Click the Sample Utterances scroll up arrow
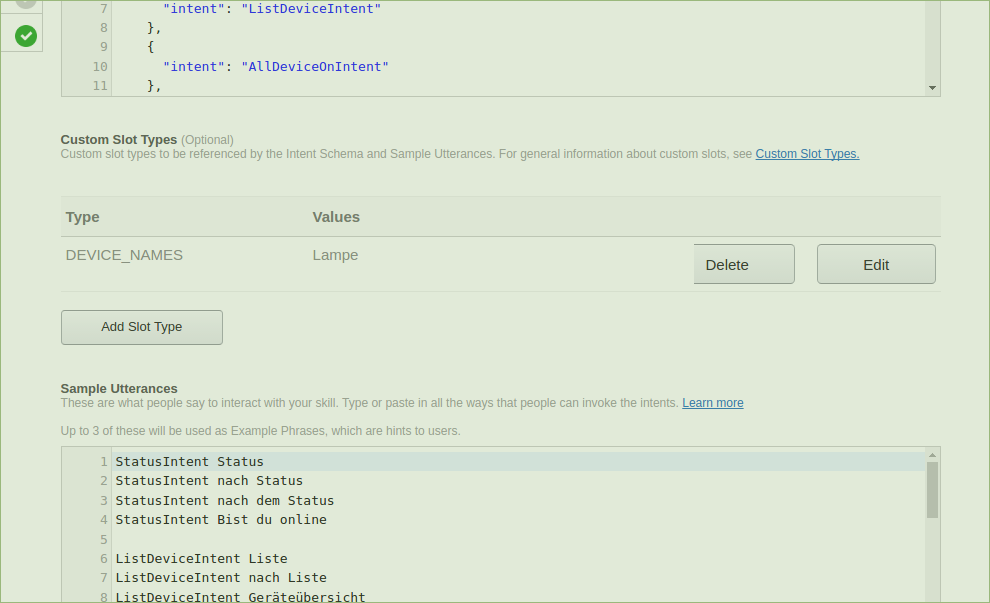The height and width of the screenshot is (603, 990). (933, 454)
